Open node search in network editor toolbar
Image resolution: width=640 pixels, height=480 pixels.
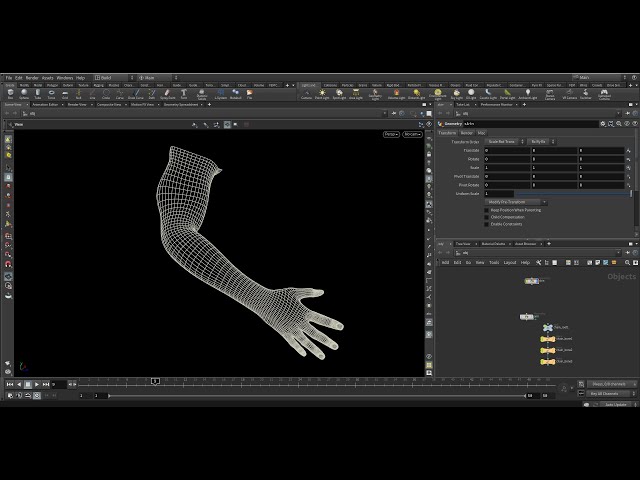click(627, 262)
